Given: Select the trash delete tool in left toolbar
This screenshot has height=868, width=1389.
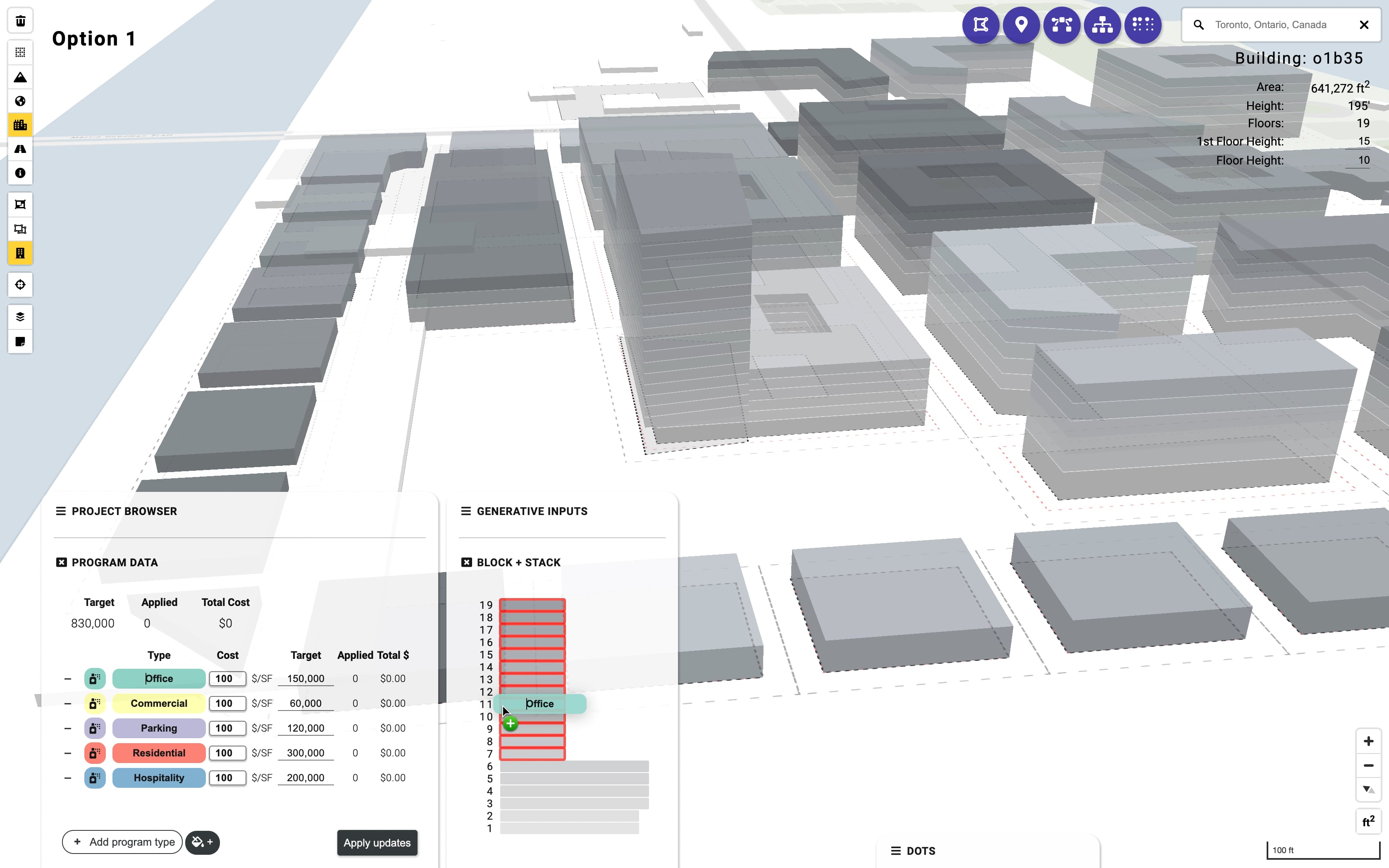Looking at the screenshot, I should pos(21,21).
